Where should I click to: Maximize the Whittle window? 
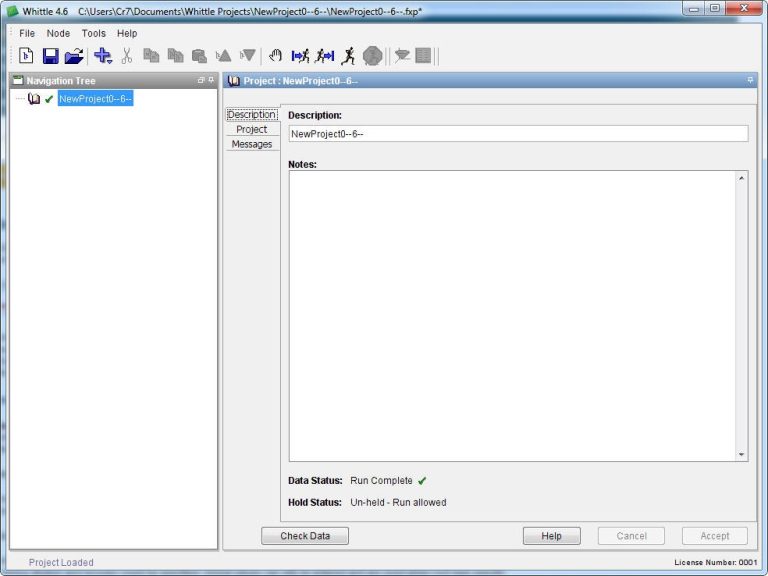pos(715,8)
